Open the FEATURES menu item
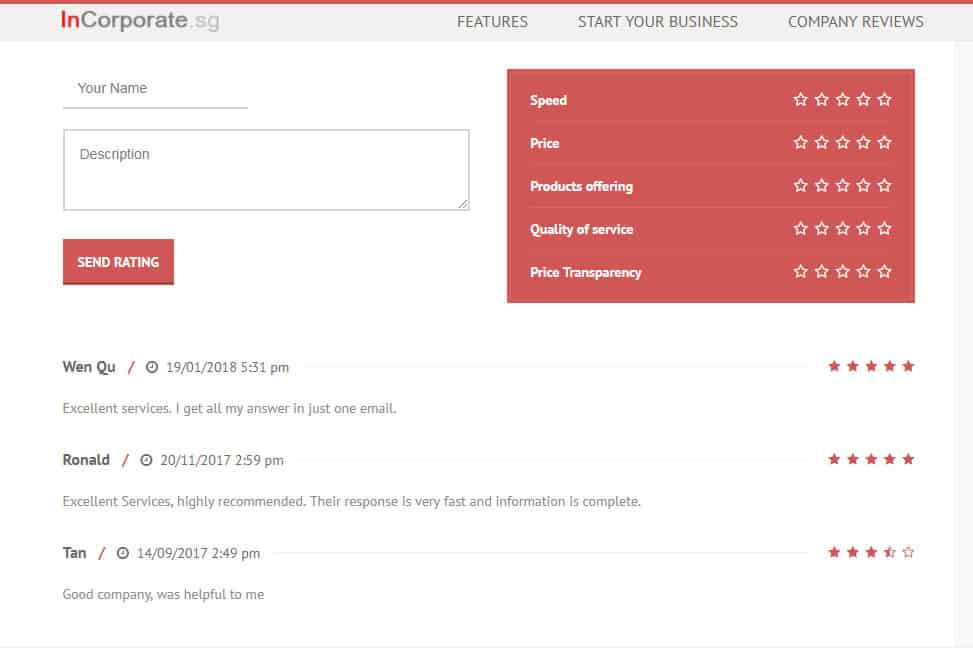This screenshot has width=973, height=648. (492, 22)
